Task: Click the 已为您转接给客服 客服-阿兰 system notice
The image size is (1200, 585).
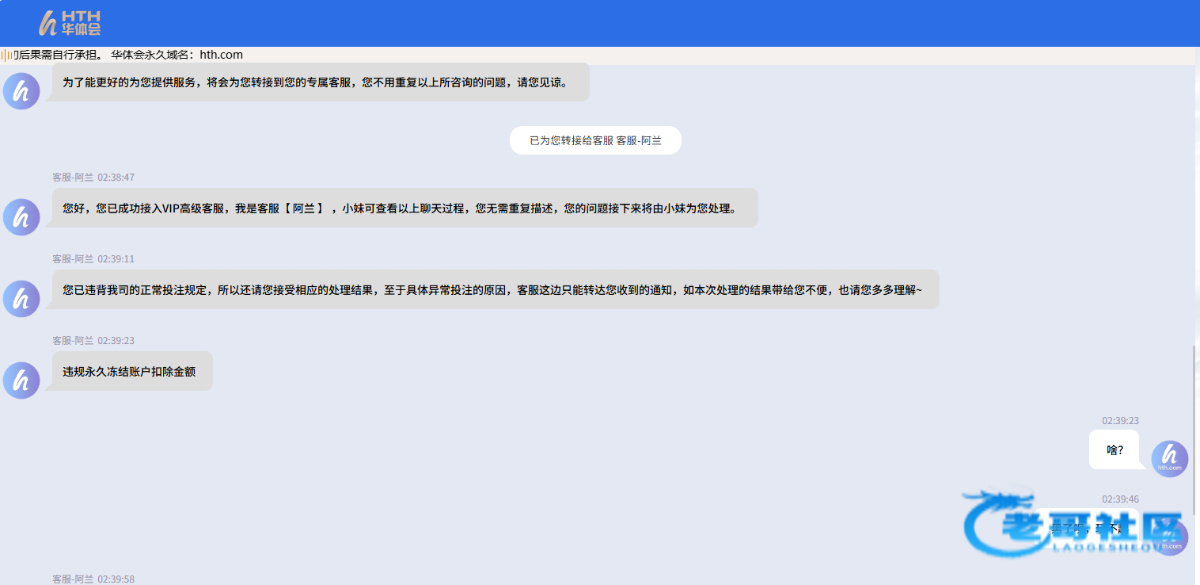Action: pos(595,141)
